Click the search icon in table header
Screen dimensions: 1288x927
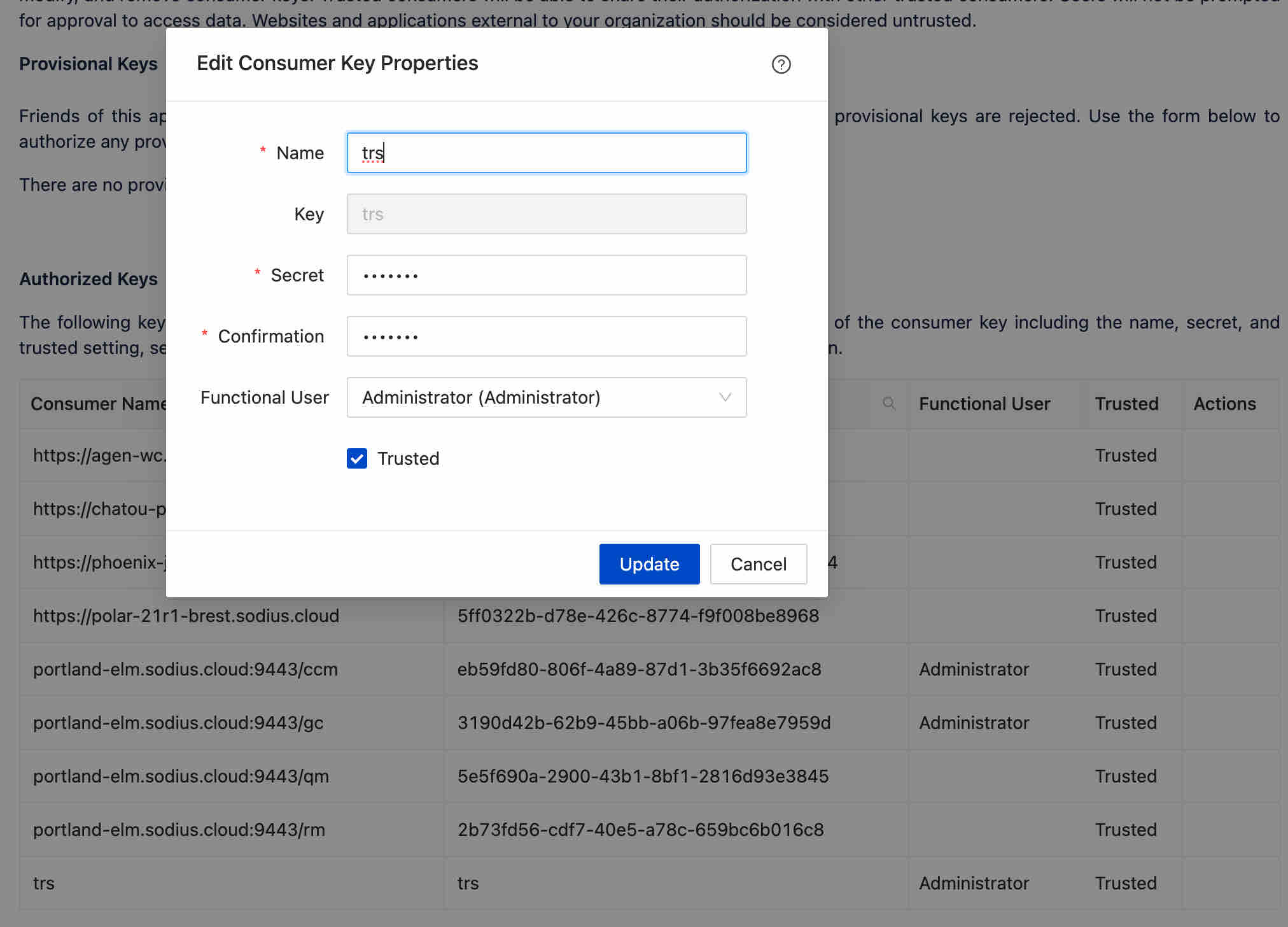(889, 404)
